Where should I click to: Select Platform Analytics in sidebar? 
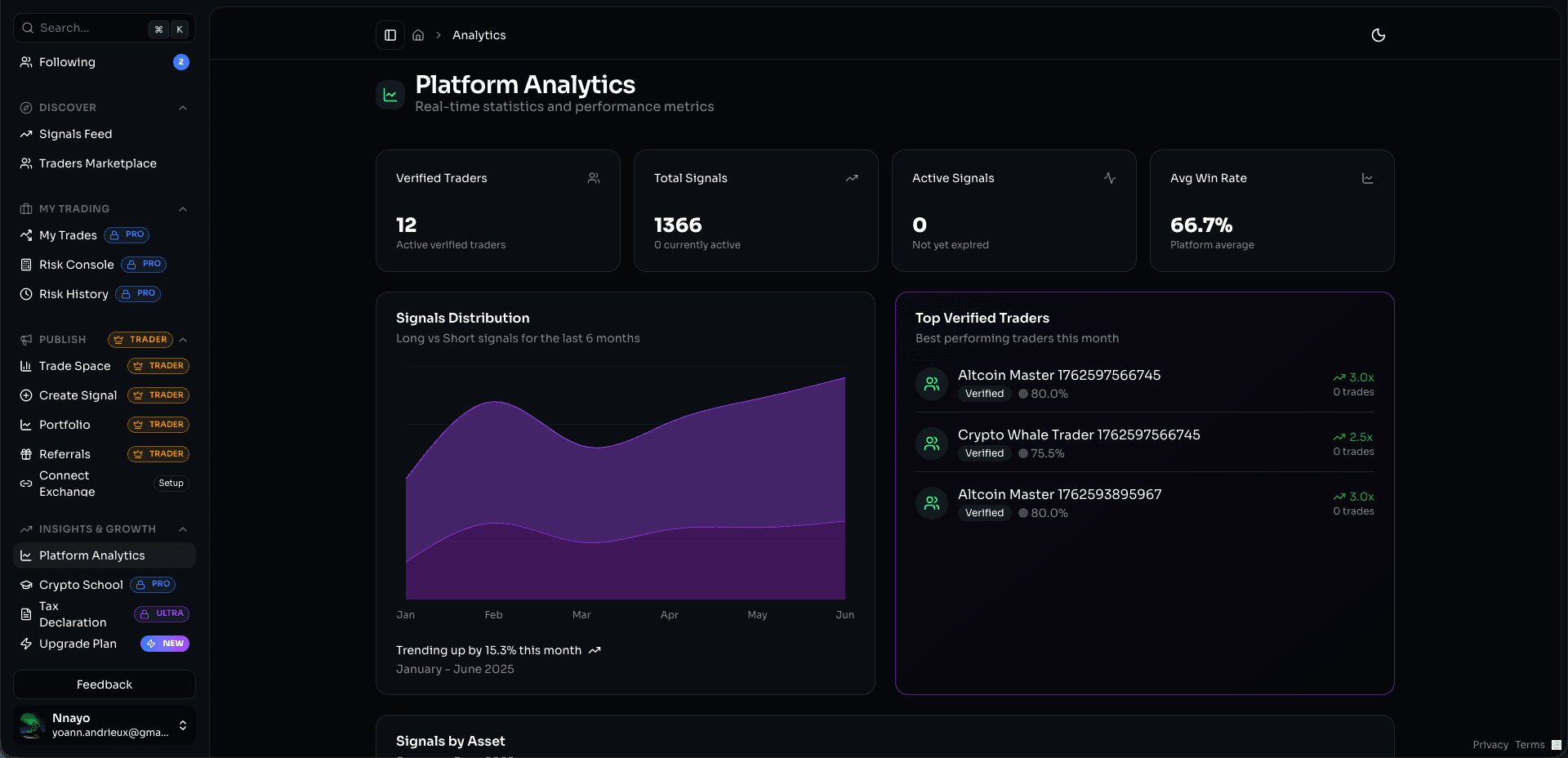click(105, 555)
